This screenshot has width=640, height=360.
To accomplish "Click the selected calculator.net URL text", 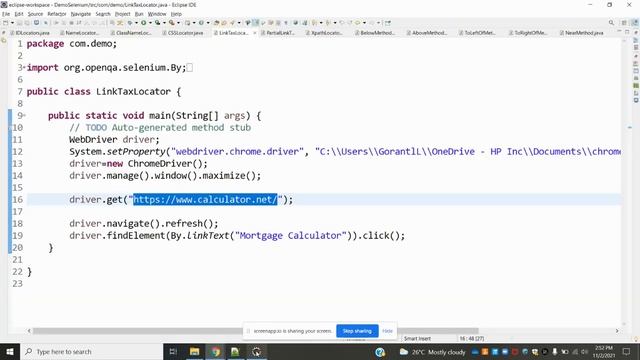I will tap(205, 200).
